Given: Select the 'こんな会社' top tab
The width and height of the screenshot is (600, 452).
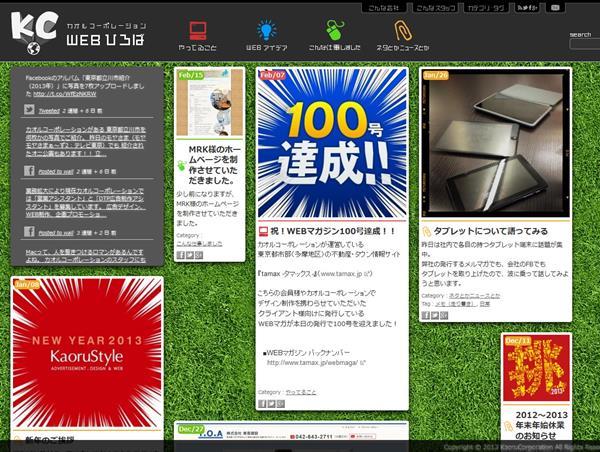Looking at the screenshot, I should click(x=384, y=8).
